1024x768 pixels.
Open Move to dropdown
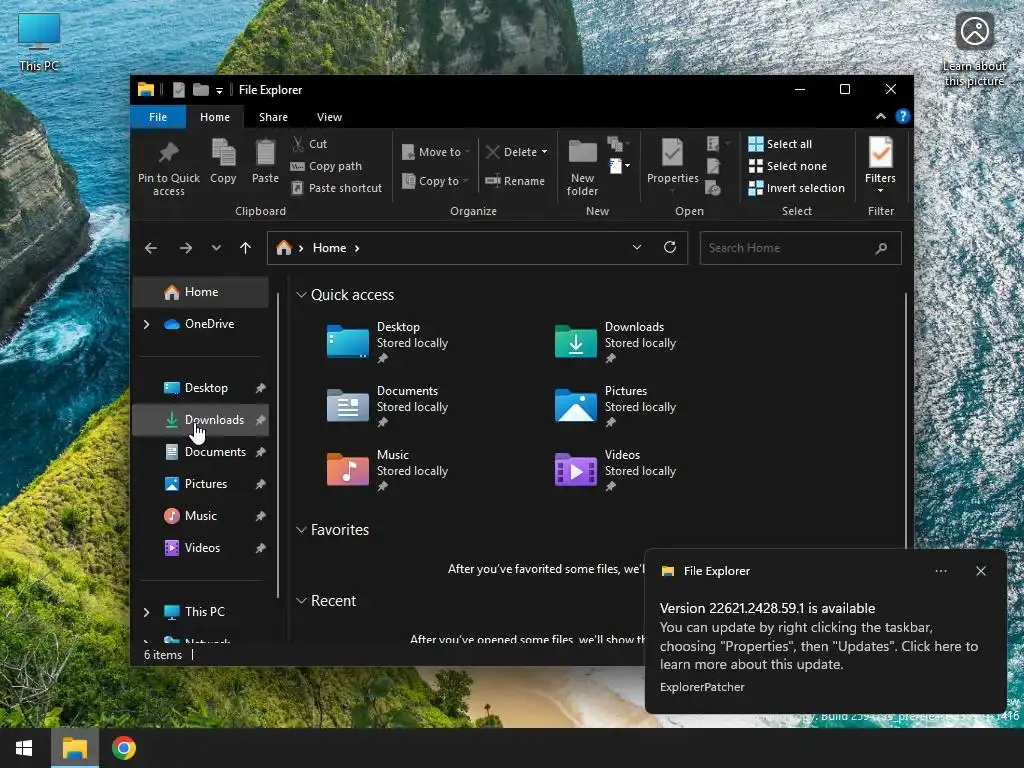(436, 152)
